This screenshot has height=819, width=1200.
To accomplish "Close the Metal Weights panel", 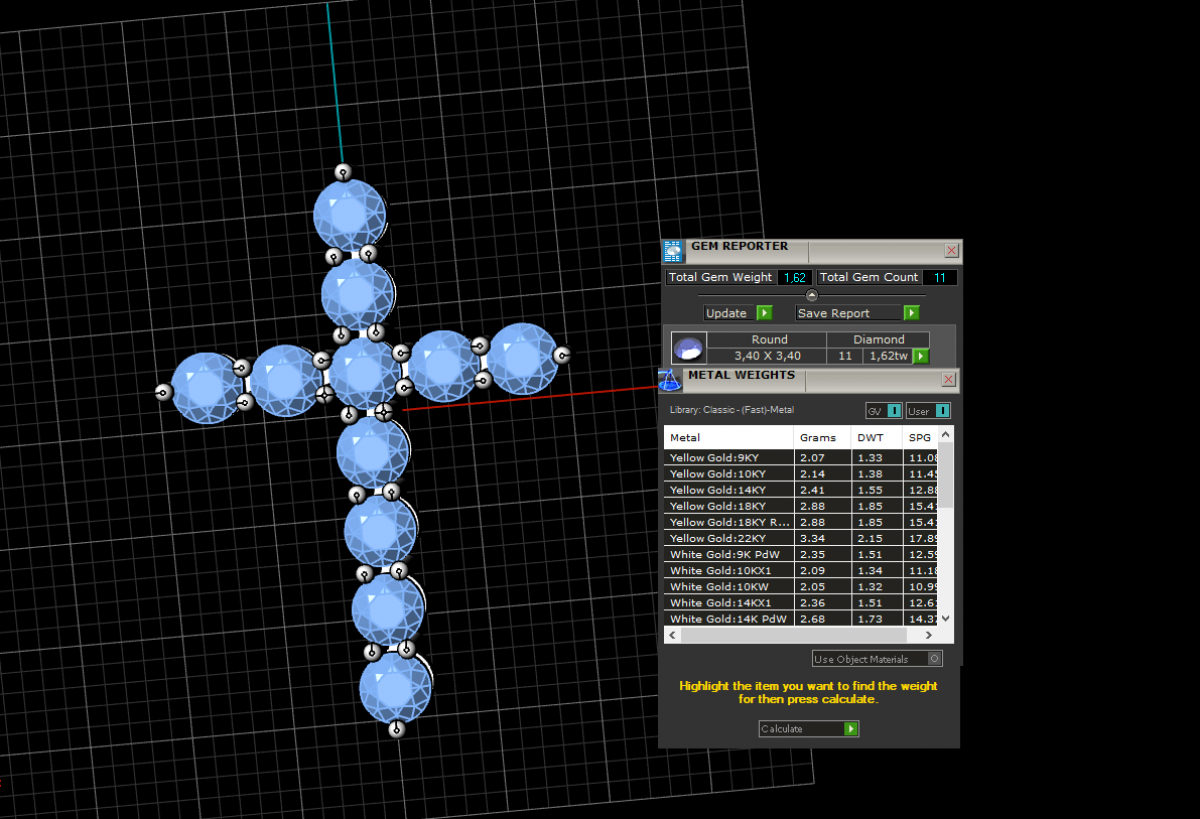I will 948,380.
